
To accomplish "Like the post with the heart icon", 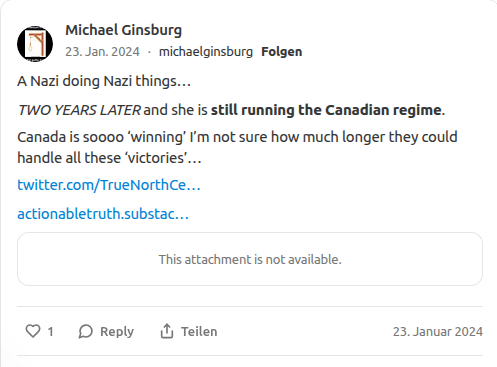I will (x=33, y=331).
